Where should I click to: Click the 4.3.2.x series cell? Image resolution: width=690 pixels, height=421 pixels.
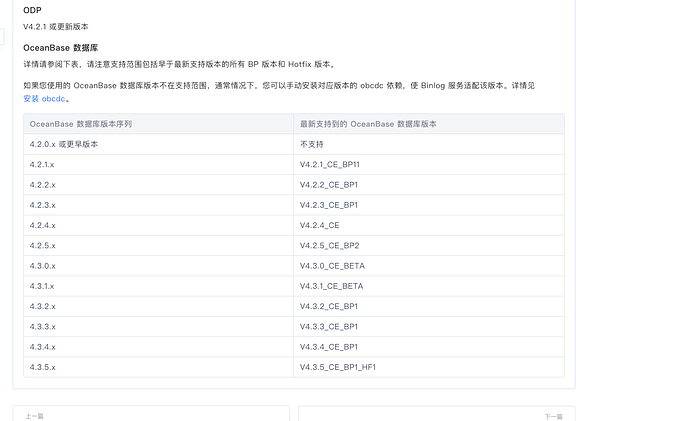point(43,306)
